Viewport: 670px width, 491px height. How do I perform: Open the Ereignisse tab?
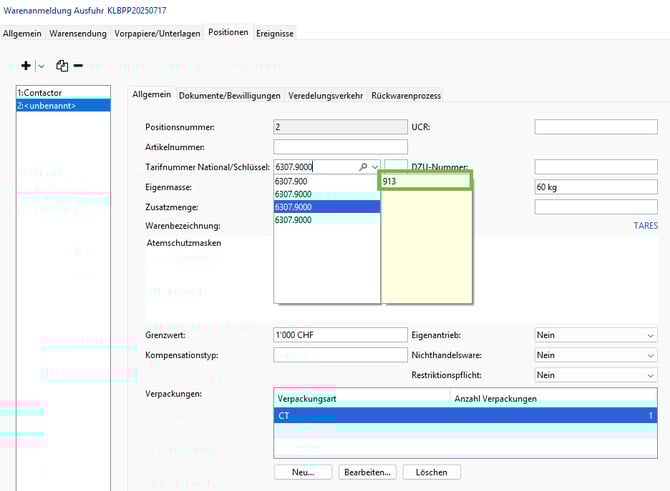[275, 33]
